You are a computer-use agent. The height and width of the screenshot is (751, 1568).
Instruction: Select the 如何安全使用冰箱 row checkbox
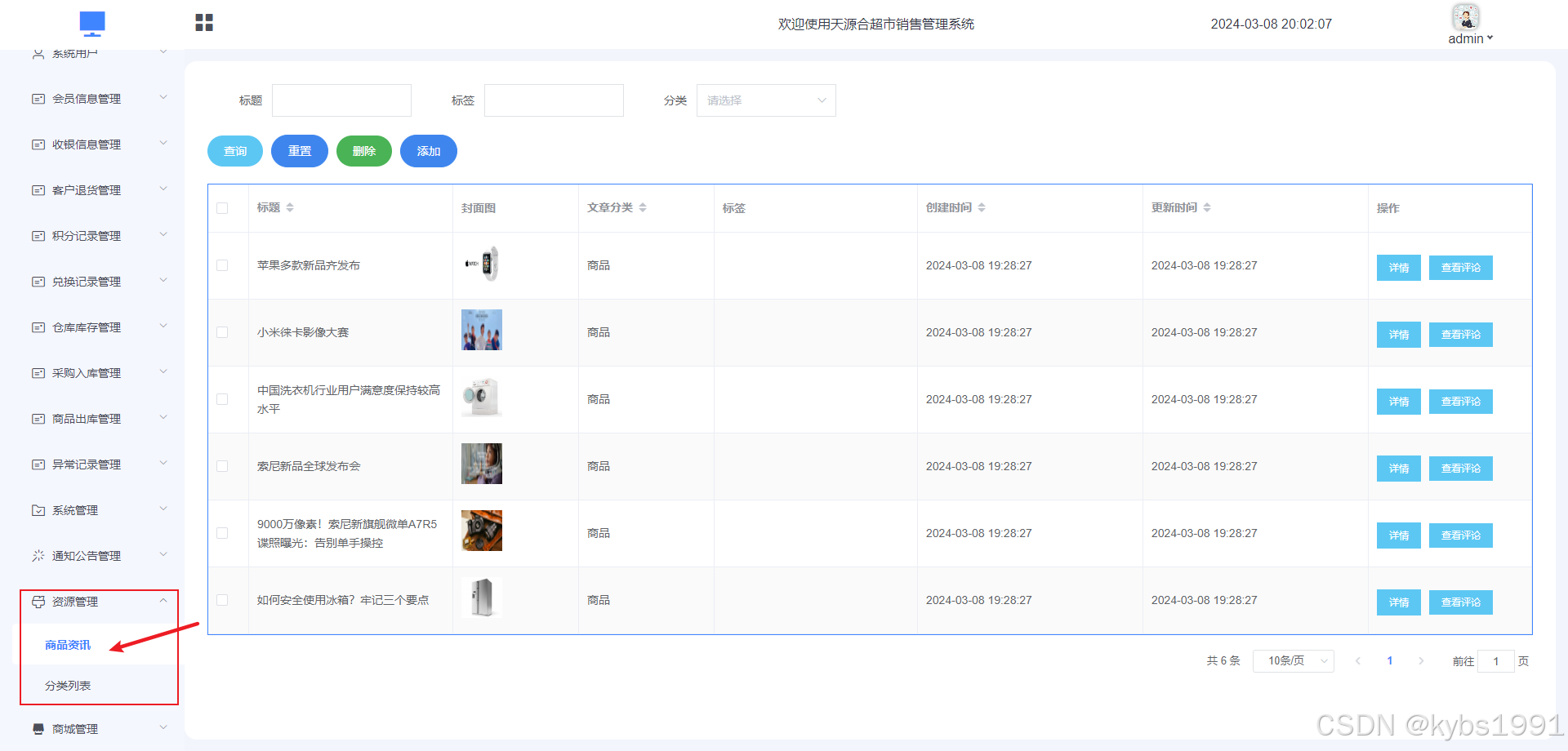pos(222,600)
